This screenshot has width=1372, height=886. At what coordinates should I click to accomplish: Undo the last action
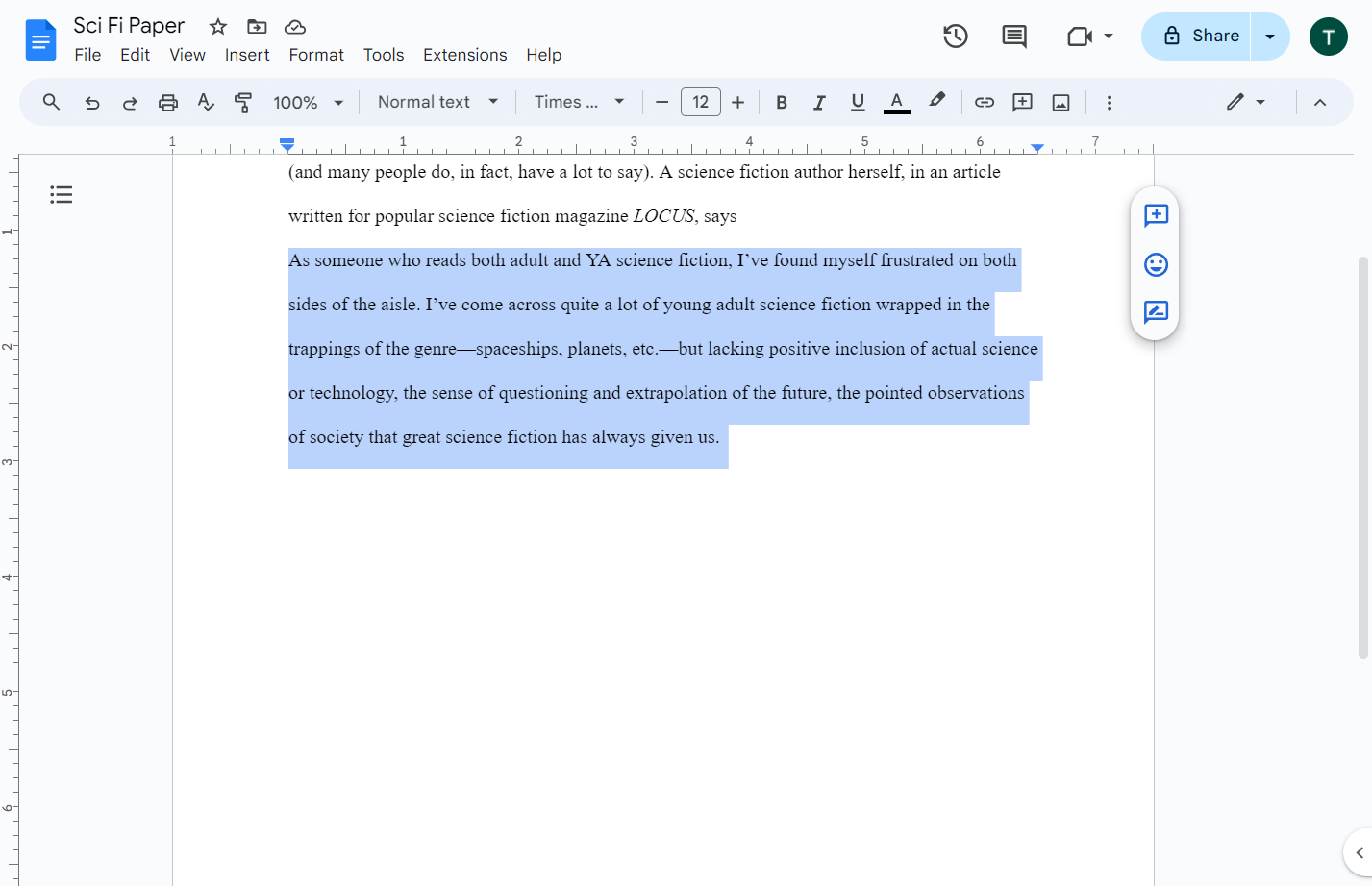92,103
